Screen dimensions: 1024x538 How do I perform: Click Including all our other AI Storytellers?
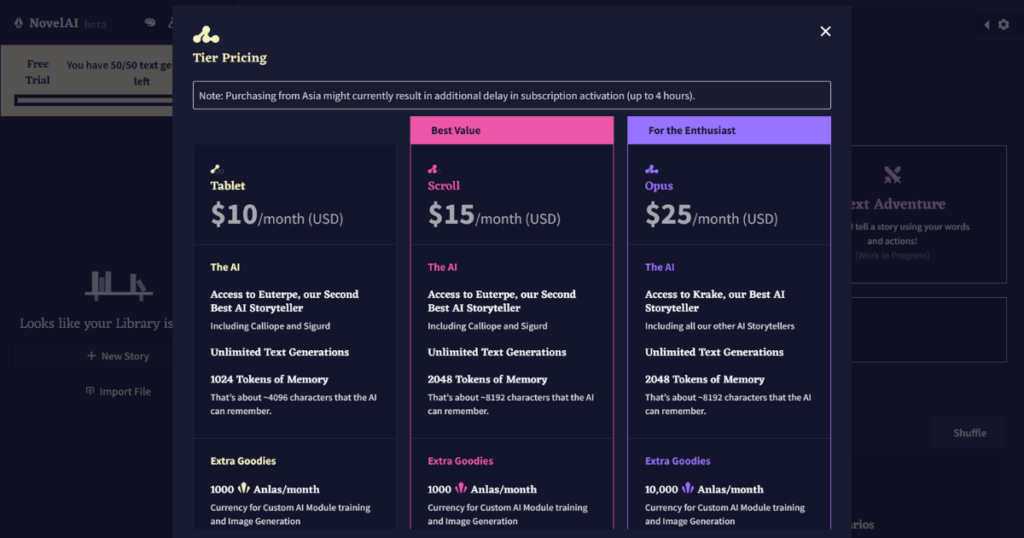[720, 326]
